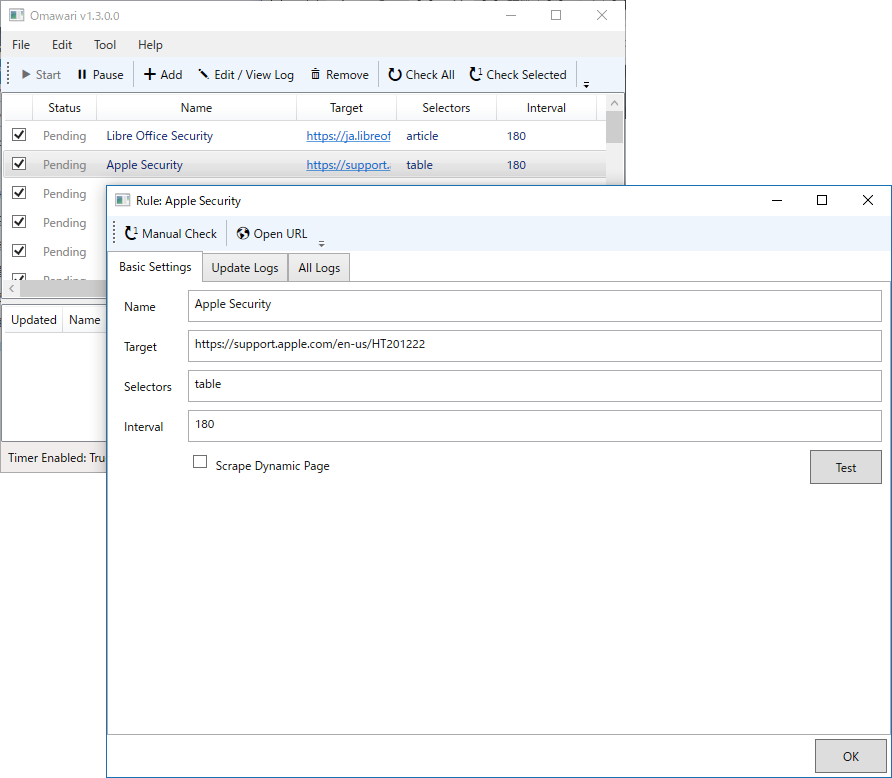Screen dimensions: 892x778
Task: Click into the Target URL field
Action: tap(535, 346)
